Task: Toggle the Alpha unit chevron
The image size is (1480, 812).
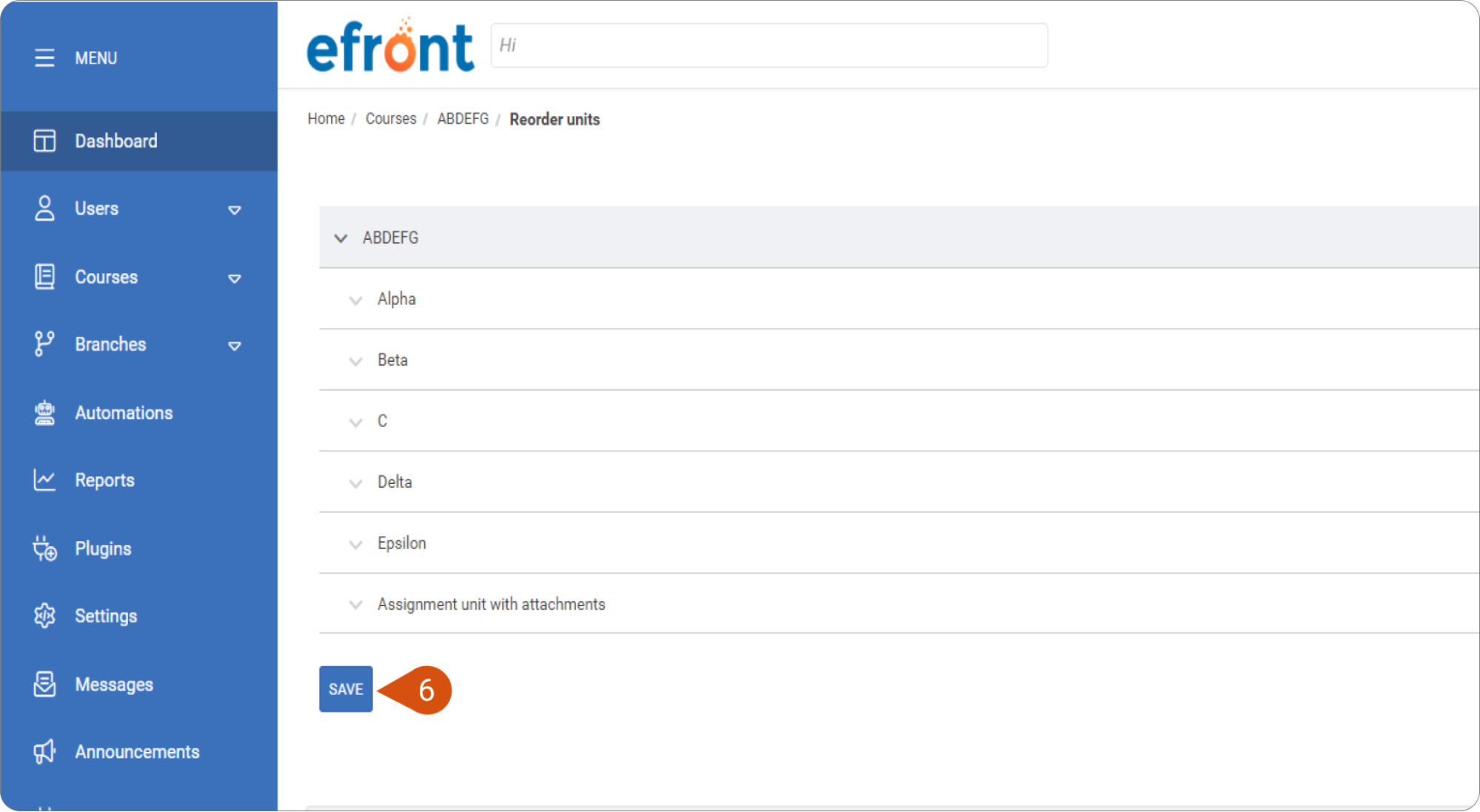Action: pos(355,301)
